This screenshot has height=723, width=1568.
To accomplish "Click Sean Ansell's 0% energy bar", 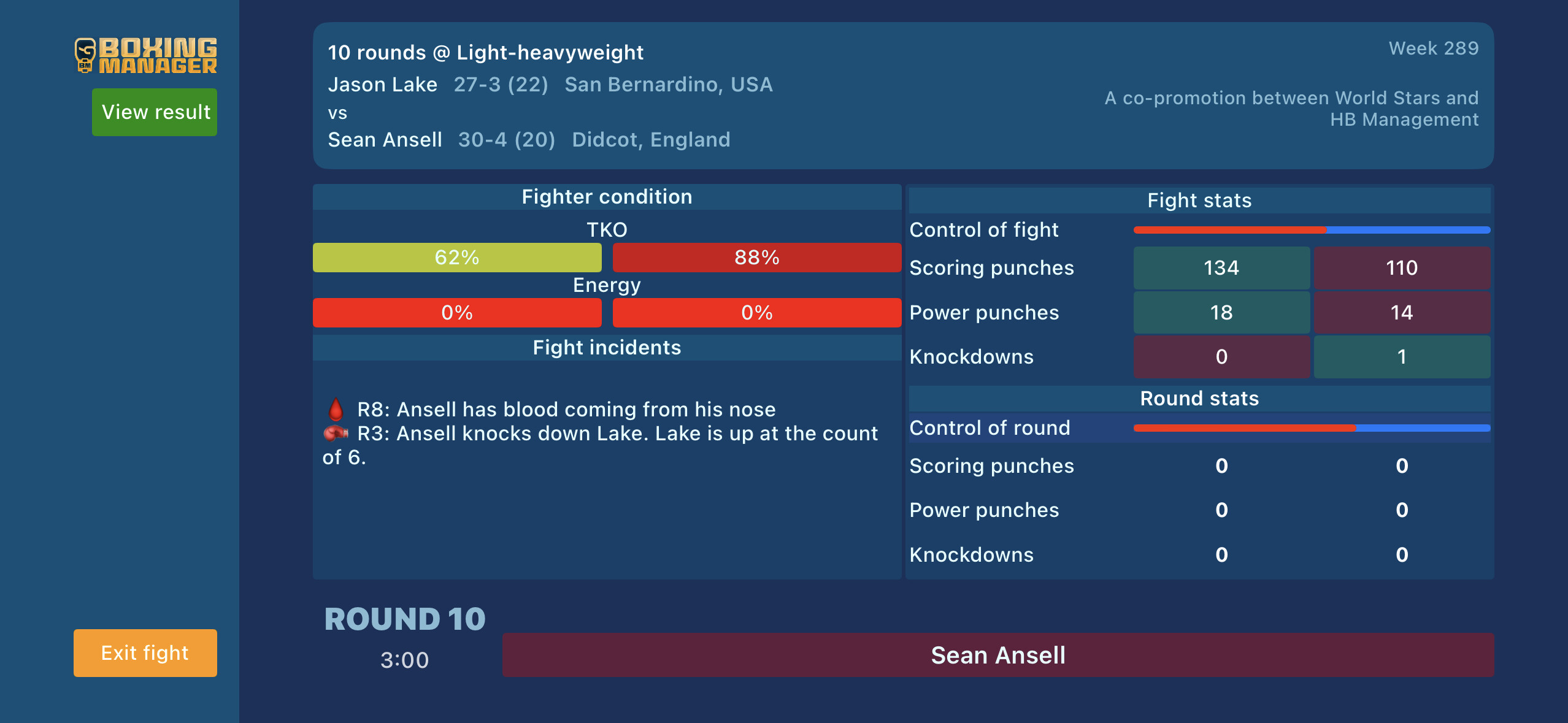I will tap(756, 313).
